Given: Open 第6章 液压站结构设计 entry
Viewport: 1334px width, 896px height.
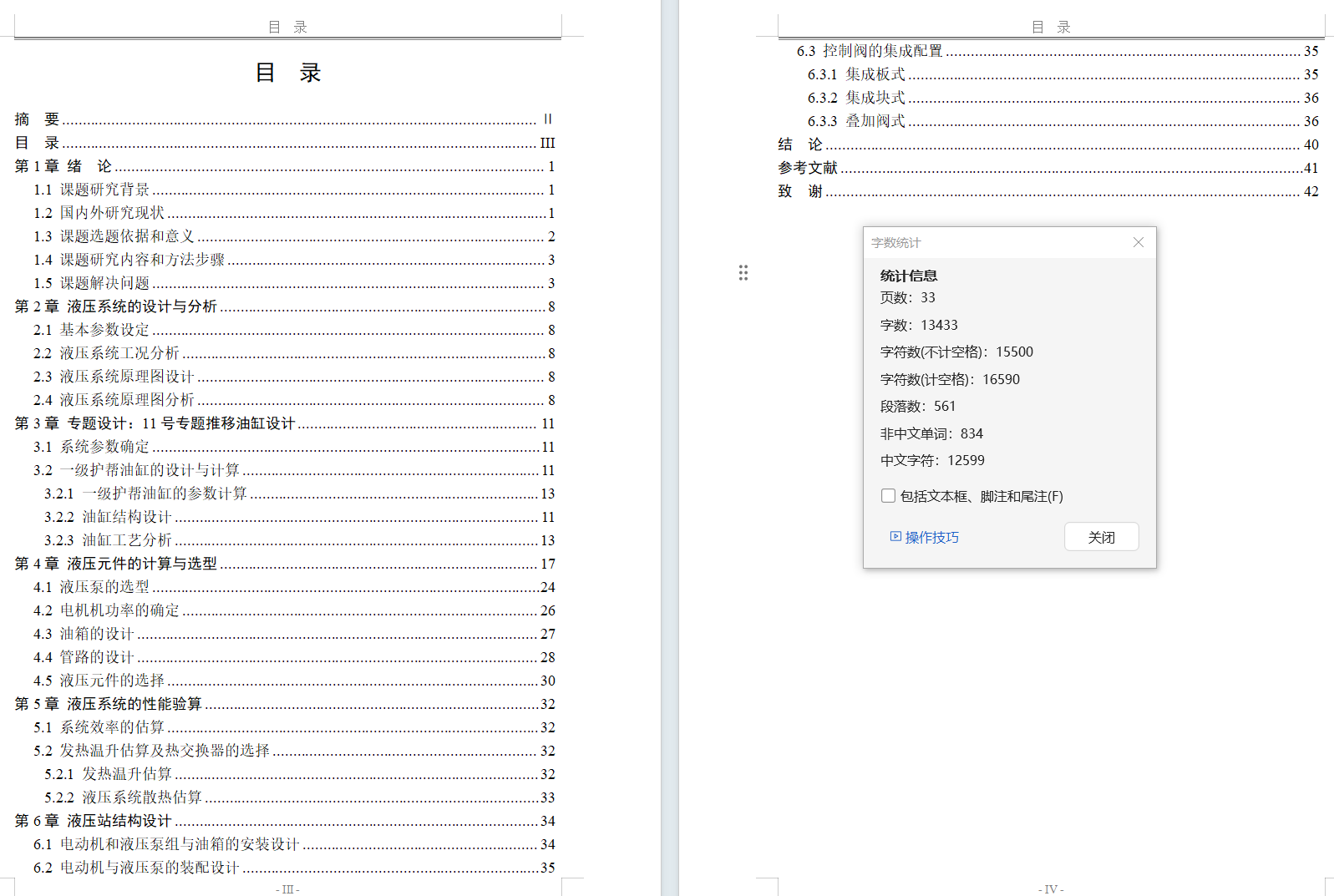Looking at the screenshot, I should click(x=285, y=821).
